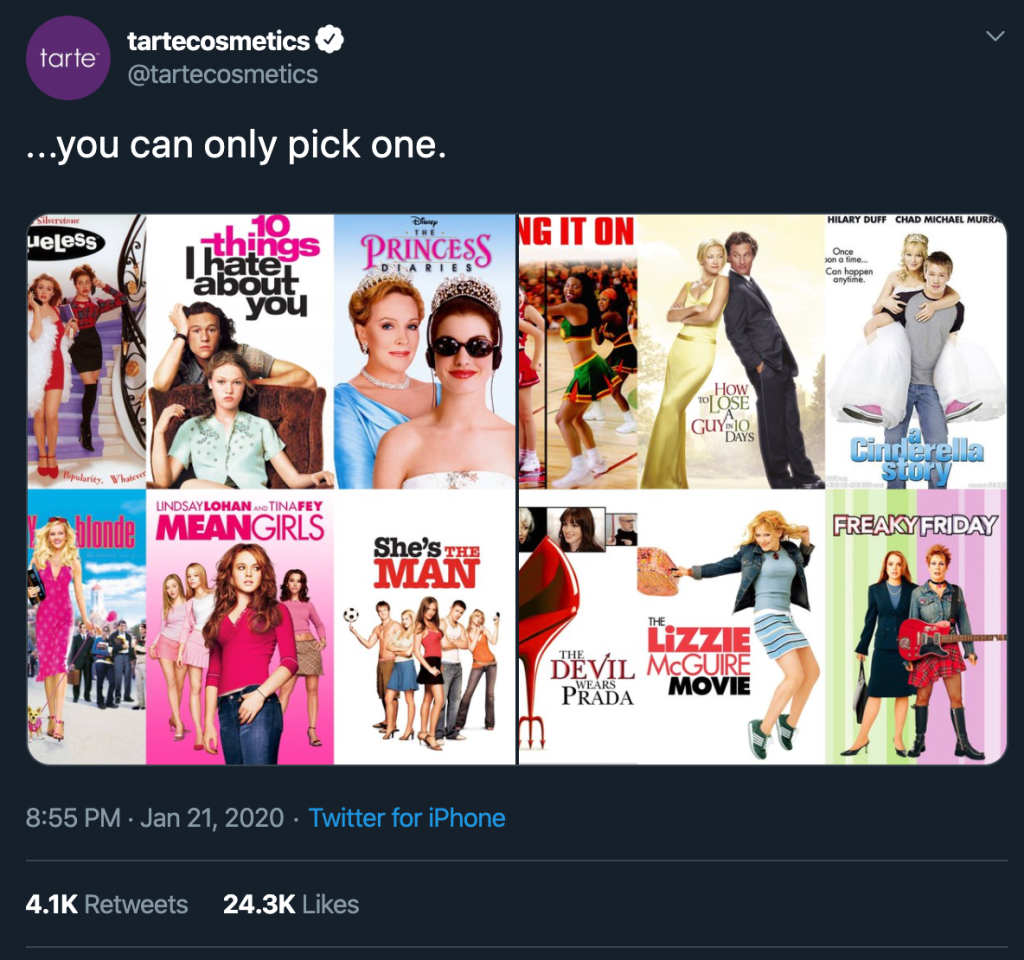The height and width of the screenshot is (960, 1024).
Task: Open the How to Lose a Guy poster
Action: pos(731,351)
